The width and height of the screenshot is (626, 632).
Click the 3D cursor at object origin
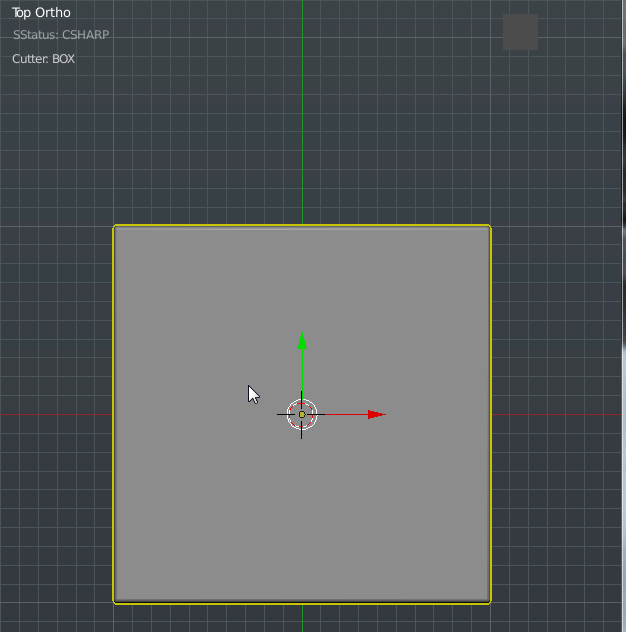pyautogui.click(x=302, y=414)
